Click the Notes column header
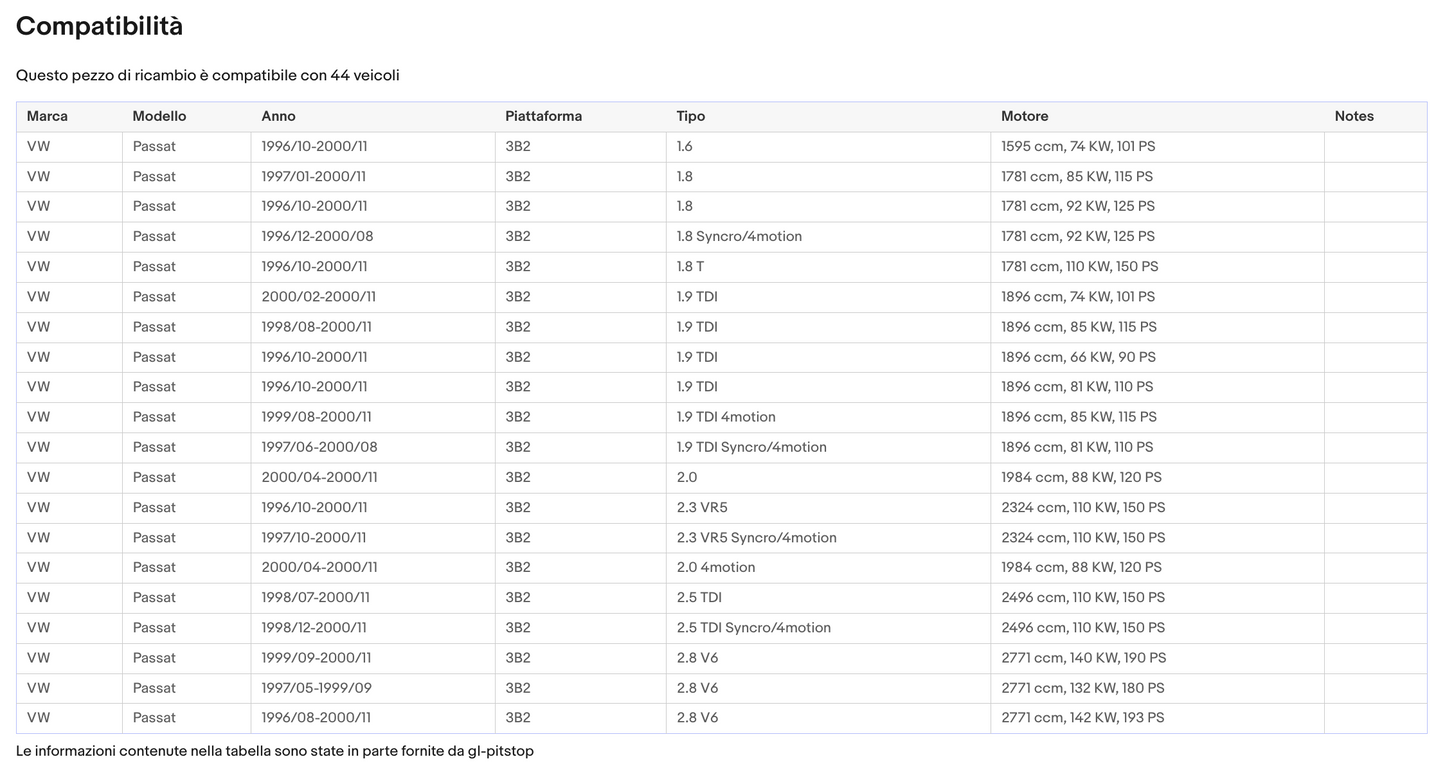Image resolution: width=1445 pixels, height=766 pixels. coord(1354,116)
